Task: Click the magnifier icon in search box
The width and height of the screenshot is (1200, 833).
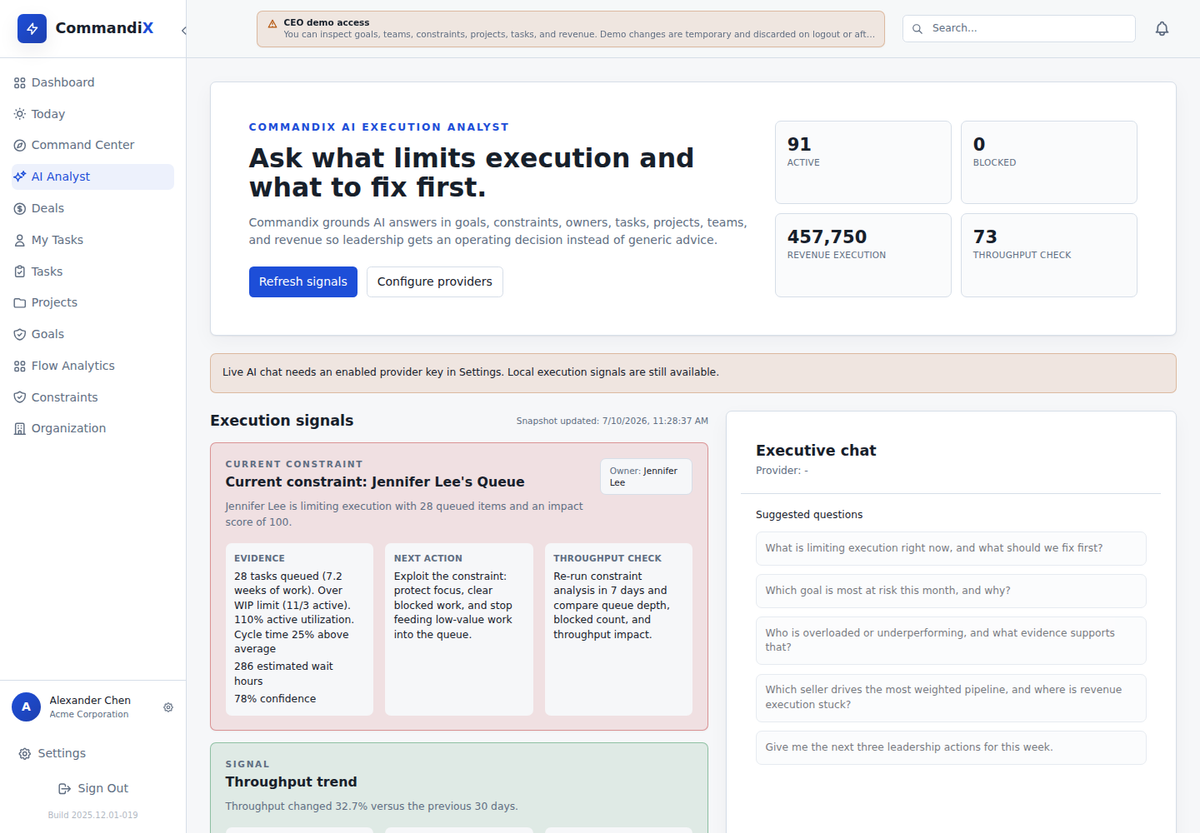Action: 918,28
